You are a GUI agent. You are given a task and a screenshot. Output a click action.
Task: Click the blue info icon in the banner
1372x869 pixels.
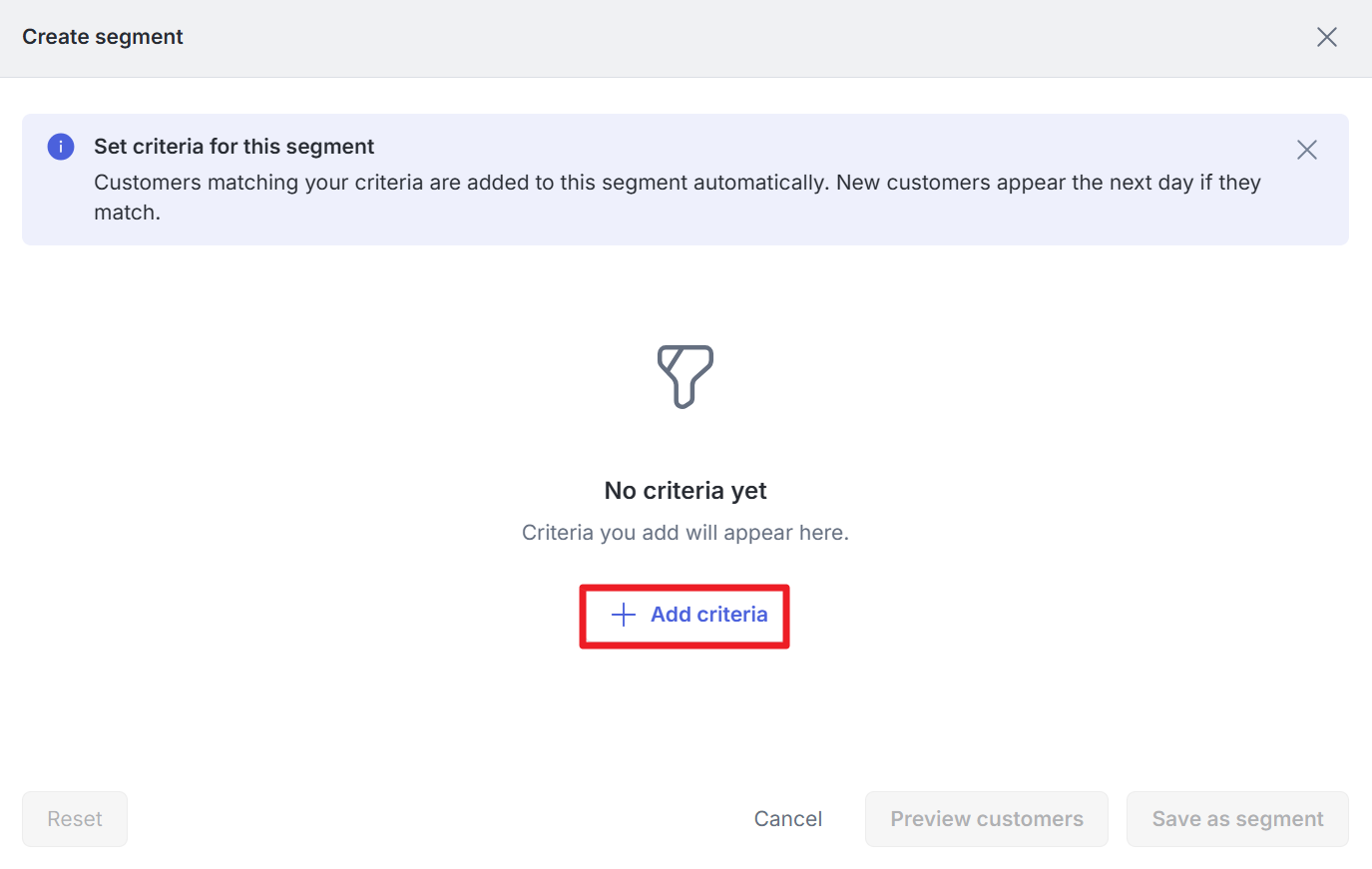(61, 147)
